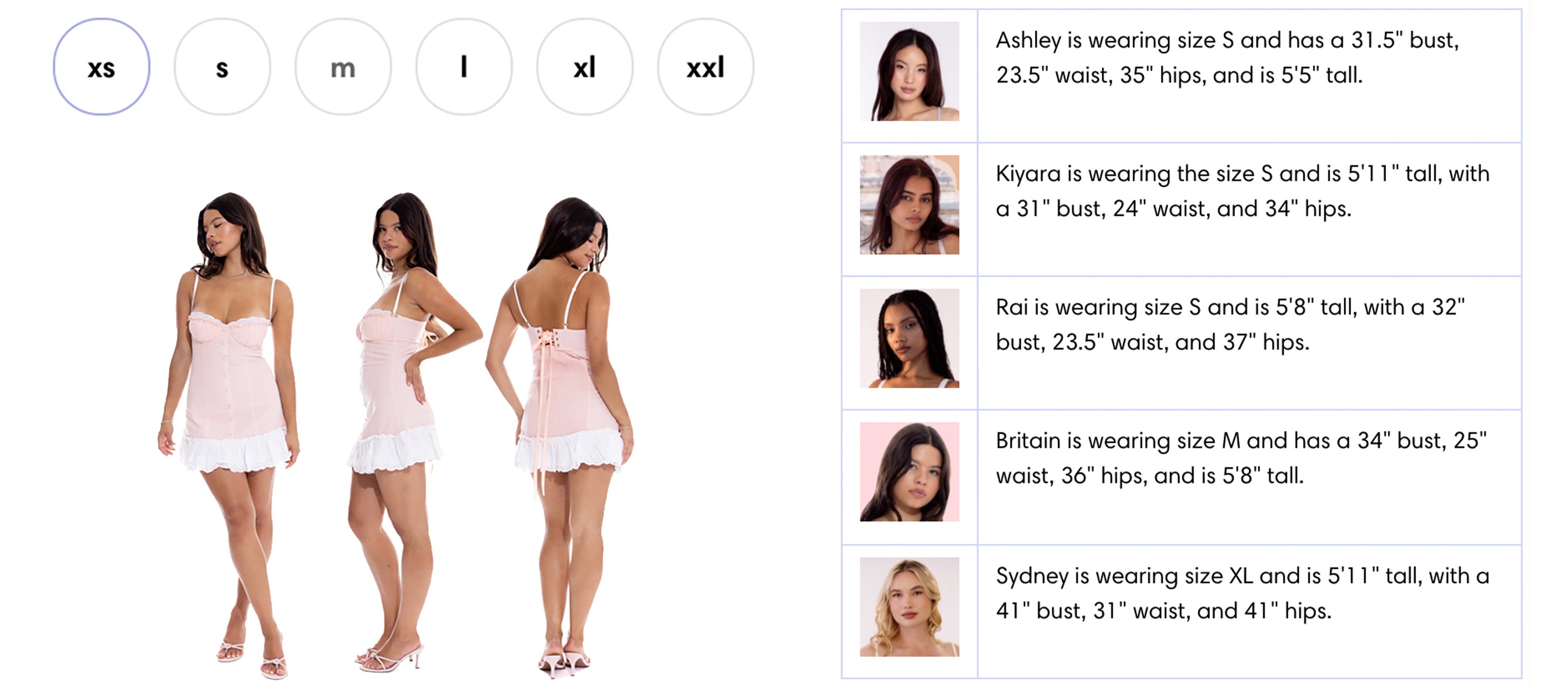1568x689 pixels.
Task: Click Rai's model portrait thumbnail
Action: pos(909,338)
